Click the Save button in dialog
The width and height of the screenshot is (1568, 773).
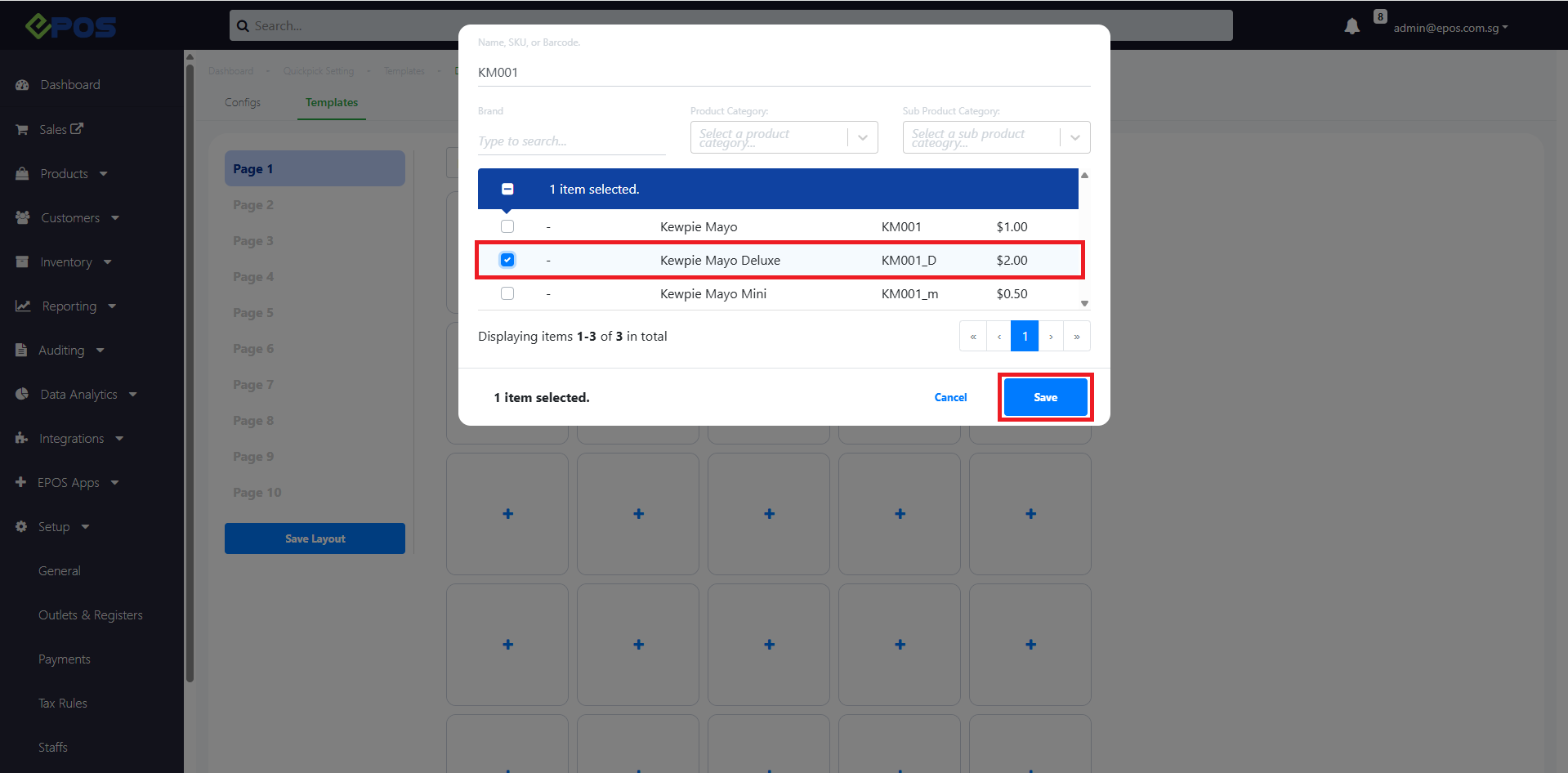point(1045,397)
